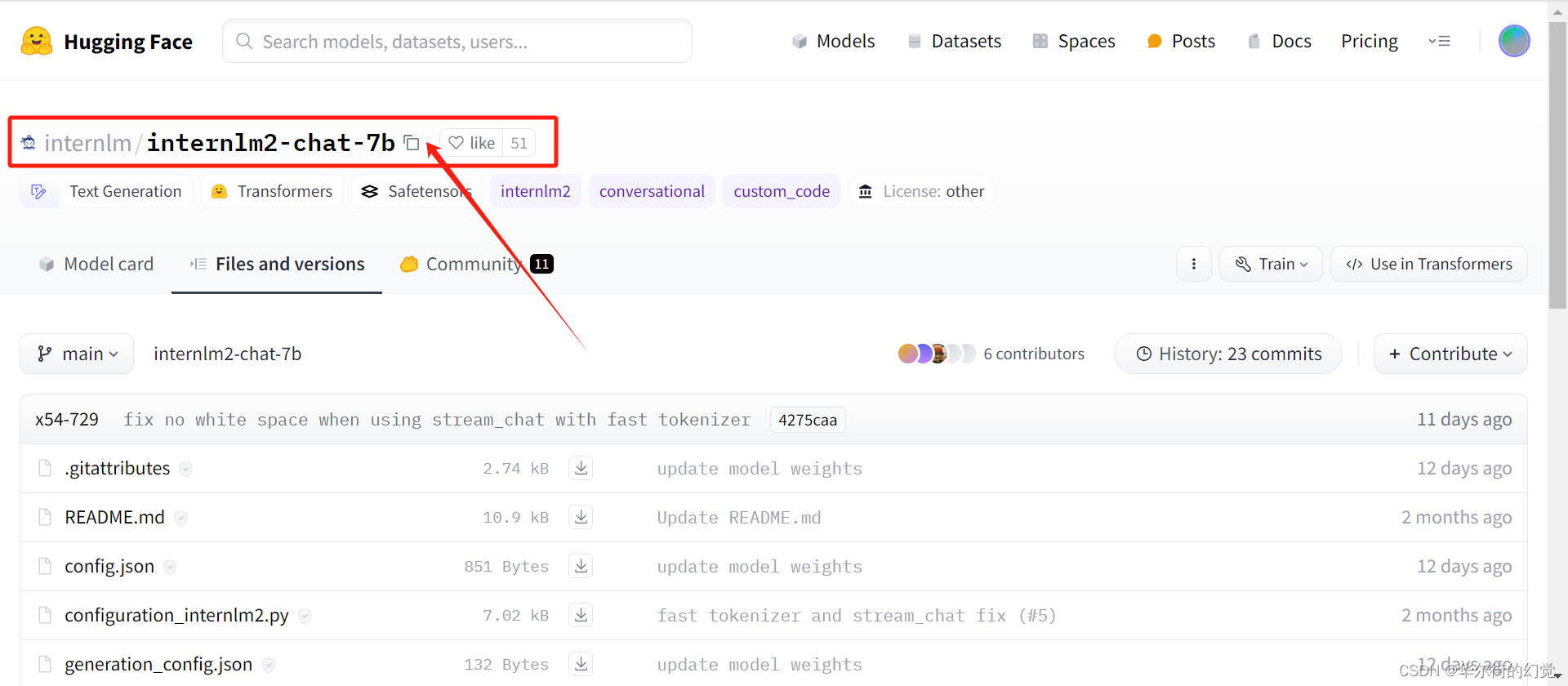
Task: Click the search magnifier icon
Action: click(243, 41)
